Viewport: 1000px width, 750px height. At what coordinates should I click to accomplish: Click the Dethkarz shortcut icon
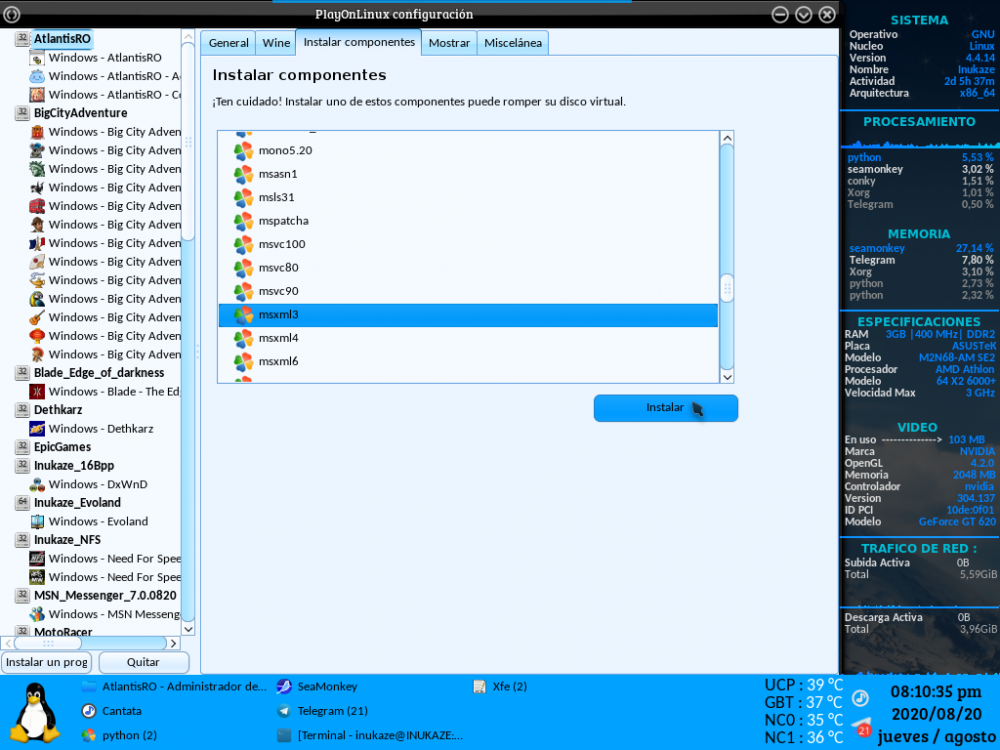(x=37, y=429)
